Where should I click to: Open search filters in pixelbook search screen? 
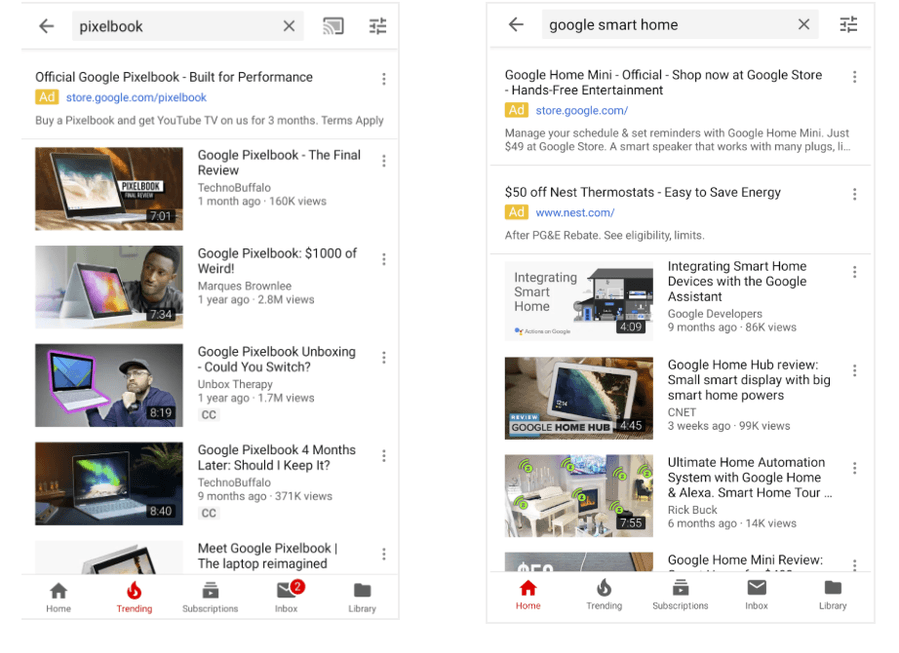(377, 26)
